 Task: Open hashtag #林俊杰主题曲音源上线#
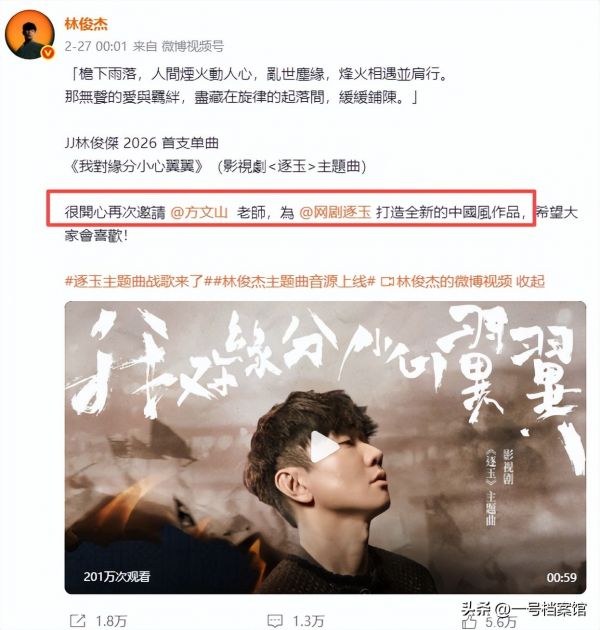(x=290, y=282)
